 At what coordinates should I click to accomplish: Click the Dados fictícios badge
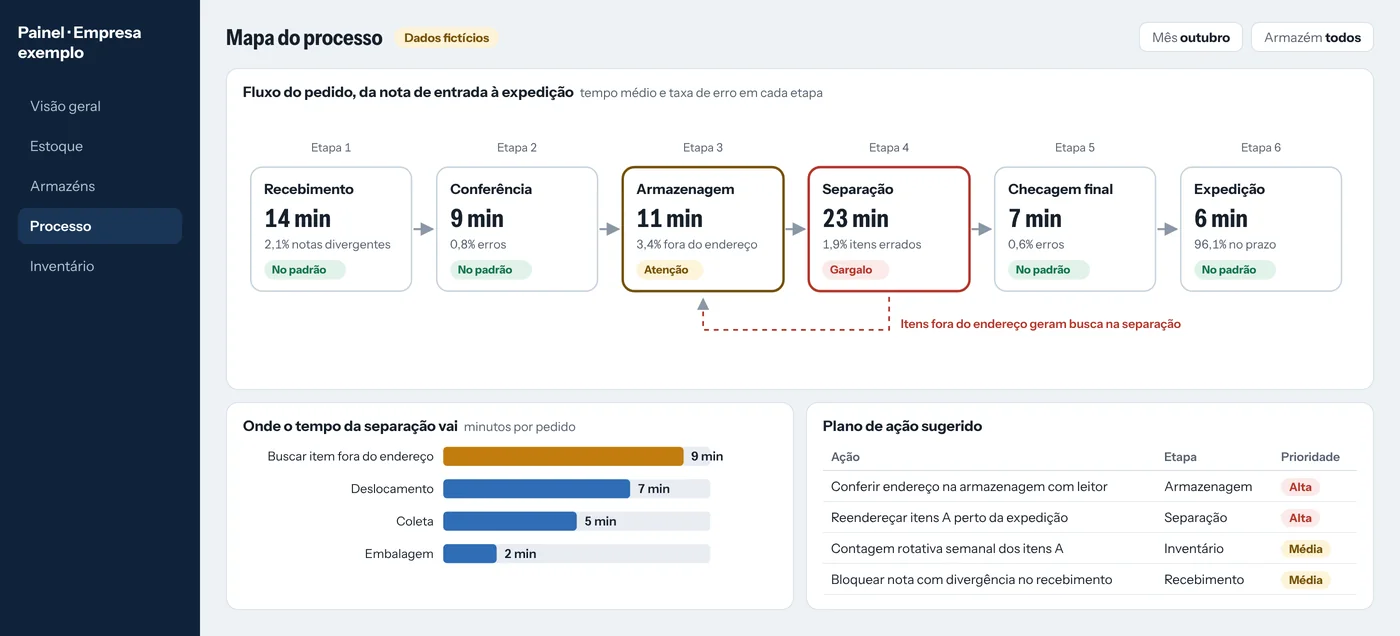(446, 38)
